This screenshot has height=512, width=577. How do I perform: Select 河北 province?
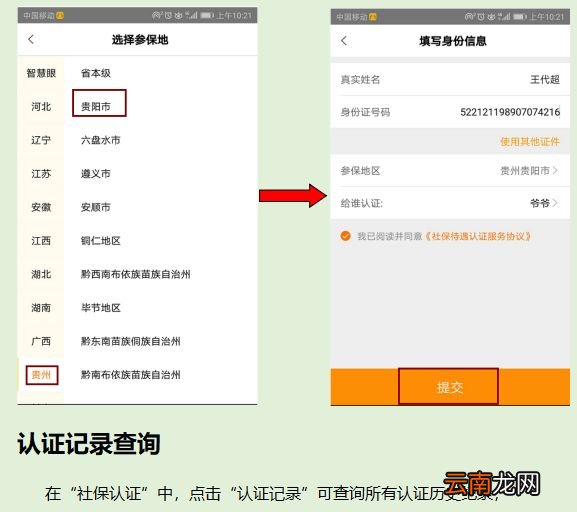coord(41,107)
